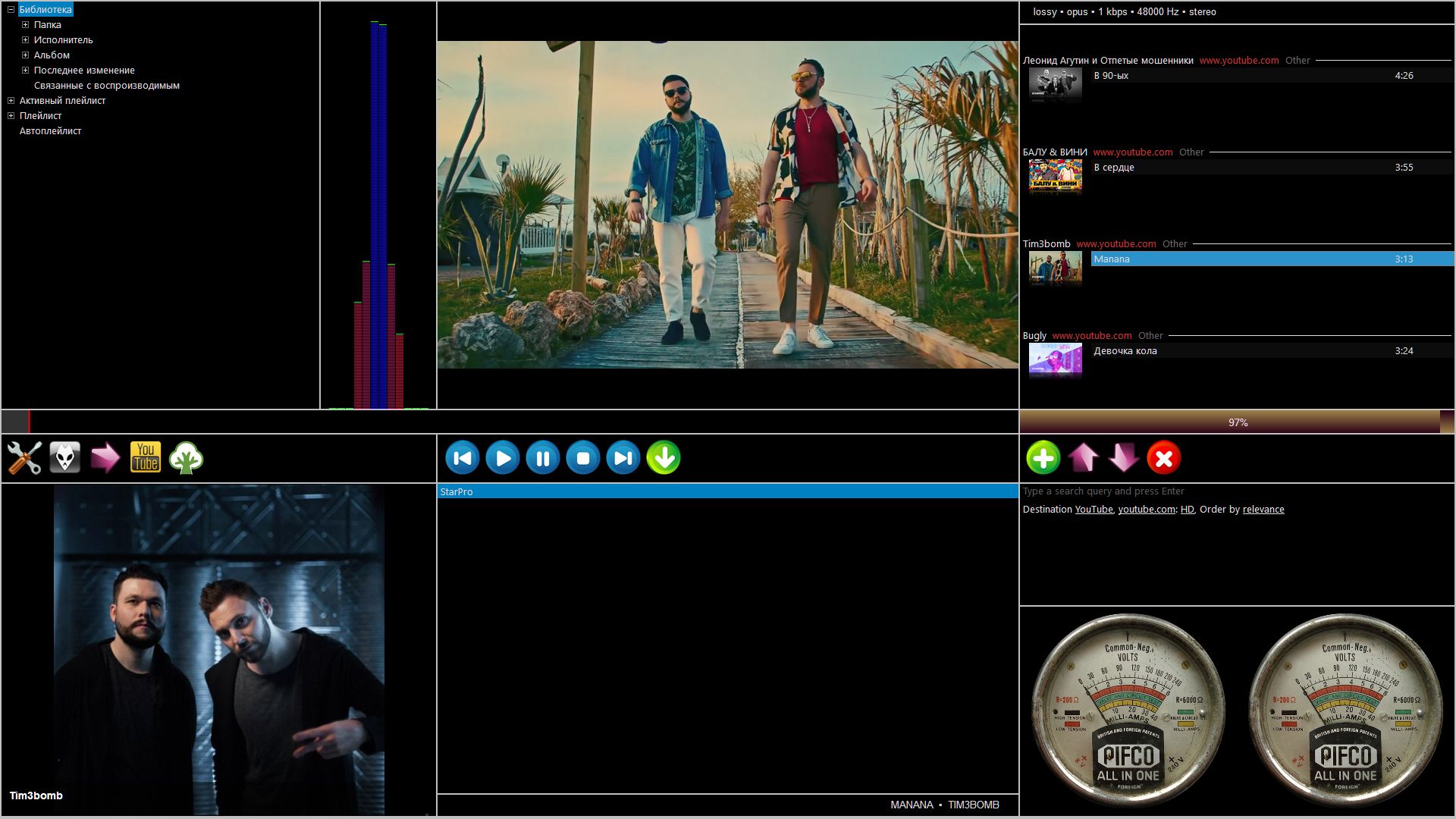This screenshot has width=1456, height=819.
Task: Move item up with pink arrow
Action: pos(1083,458)
